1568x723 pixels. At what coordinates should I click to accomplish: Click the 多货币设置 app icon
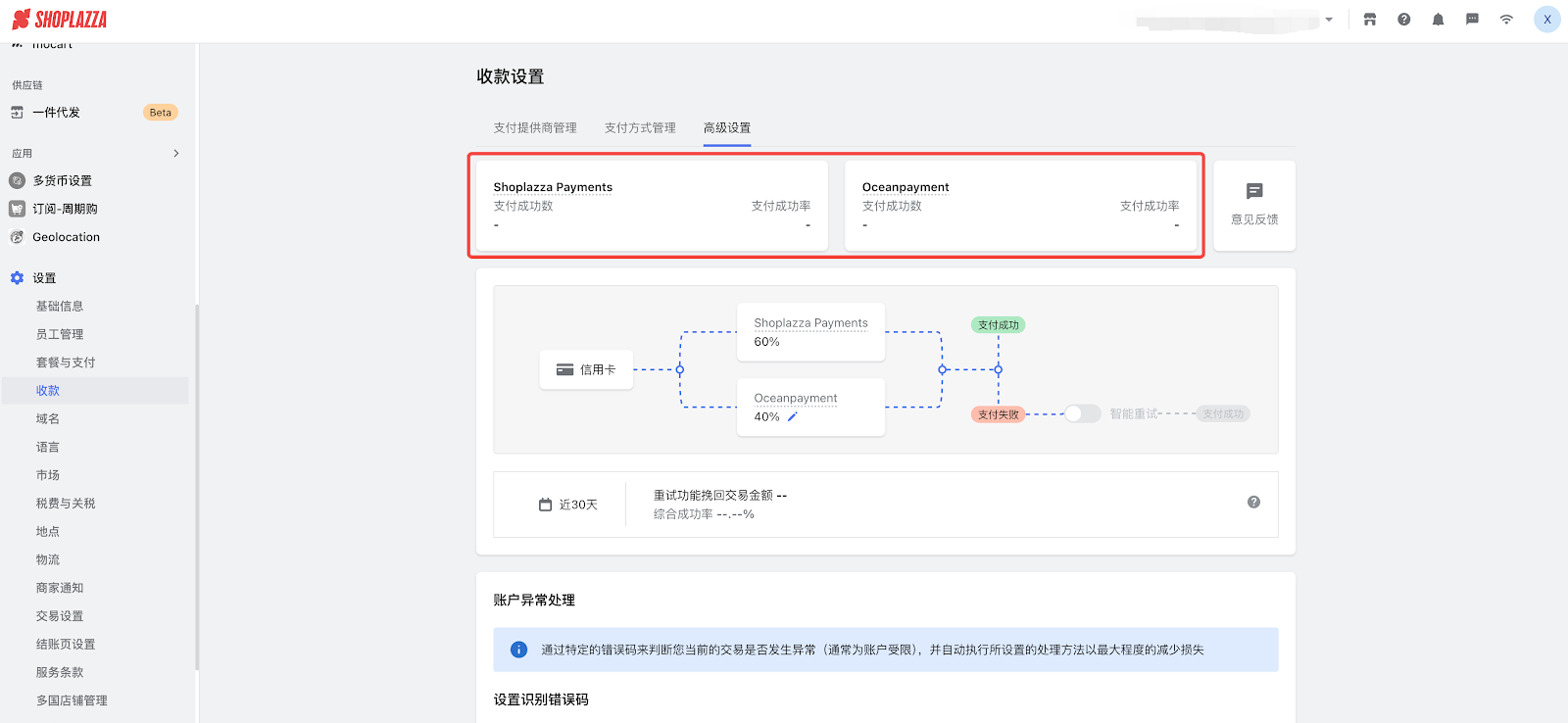17,180
